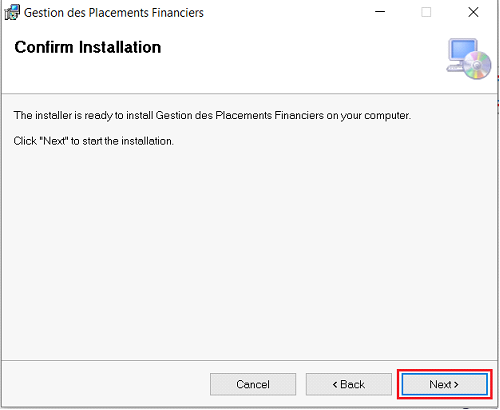The image size is (500, 410).
Task: Click empty title bar space beside the title
Action: (287, 12)
